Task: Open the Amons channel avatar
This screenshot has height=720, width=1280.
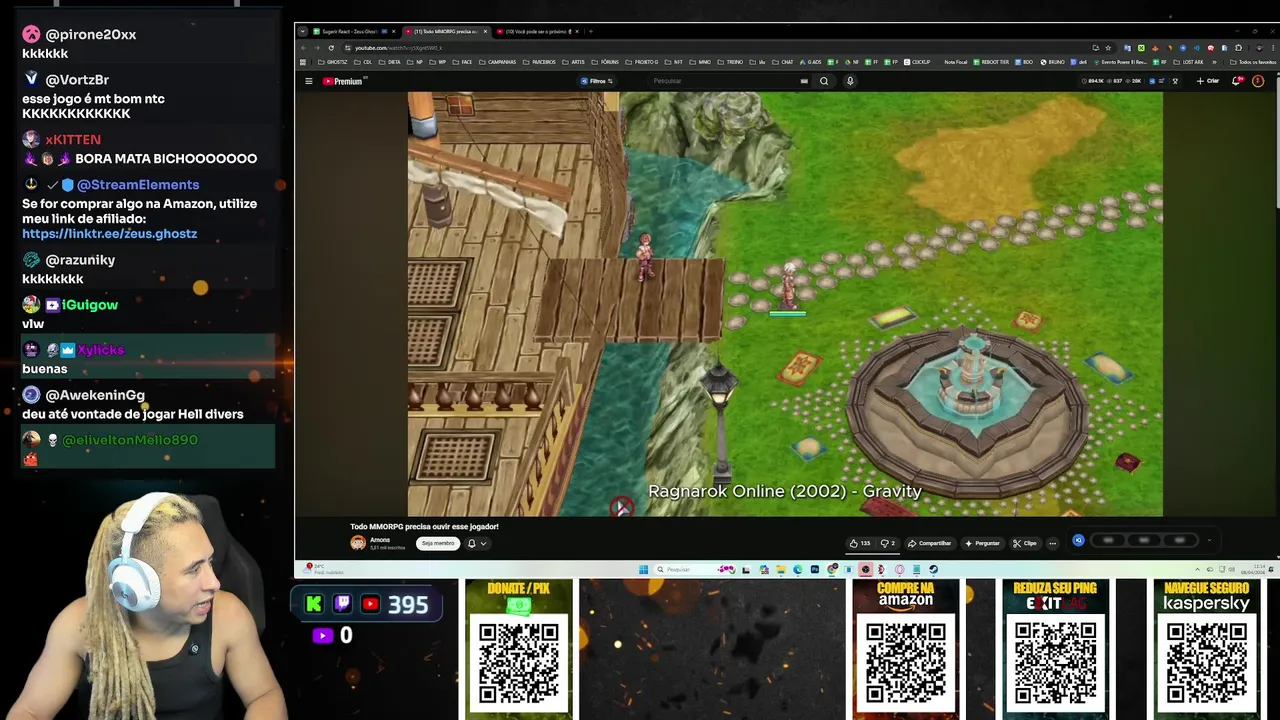Action: pyautogui.click(x=358, y=543)
